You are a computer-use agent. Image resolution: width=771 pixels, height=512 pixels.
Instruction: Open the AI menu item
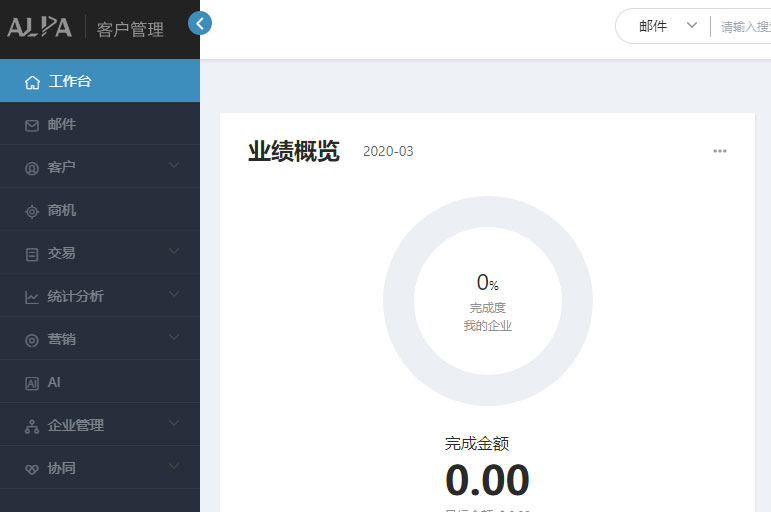pos(100,382)
